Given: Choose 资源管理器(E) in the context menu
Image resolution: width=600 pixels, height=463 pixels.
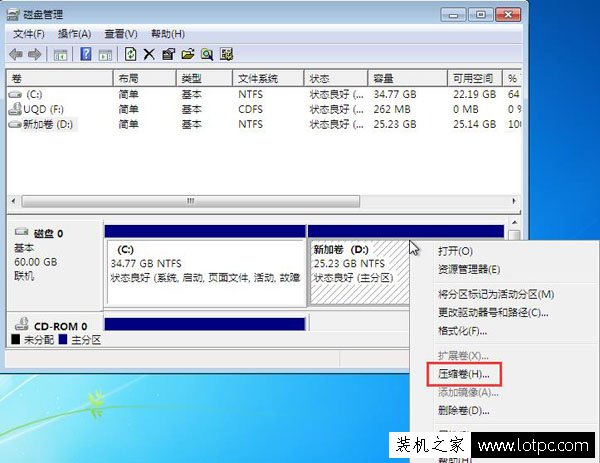Looking at the screenshot, I should point(469,269).
